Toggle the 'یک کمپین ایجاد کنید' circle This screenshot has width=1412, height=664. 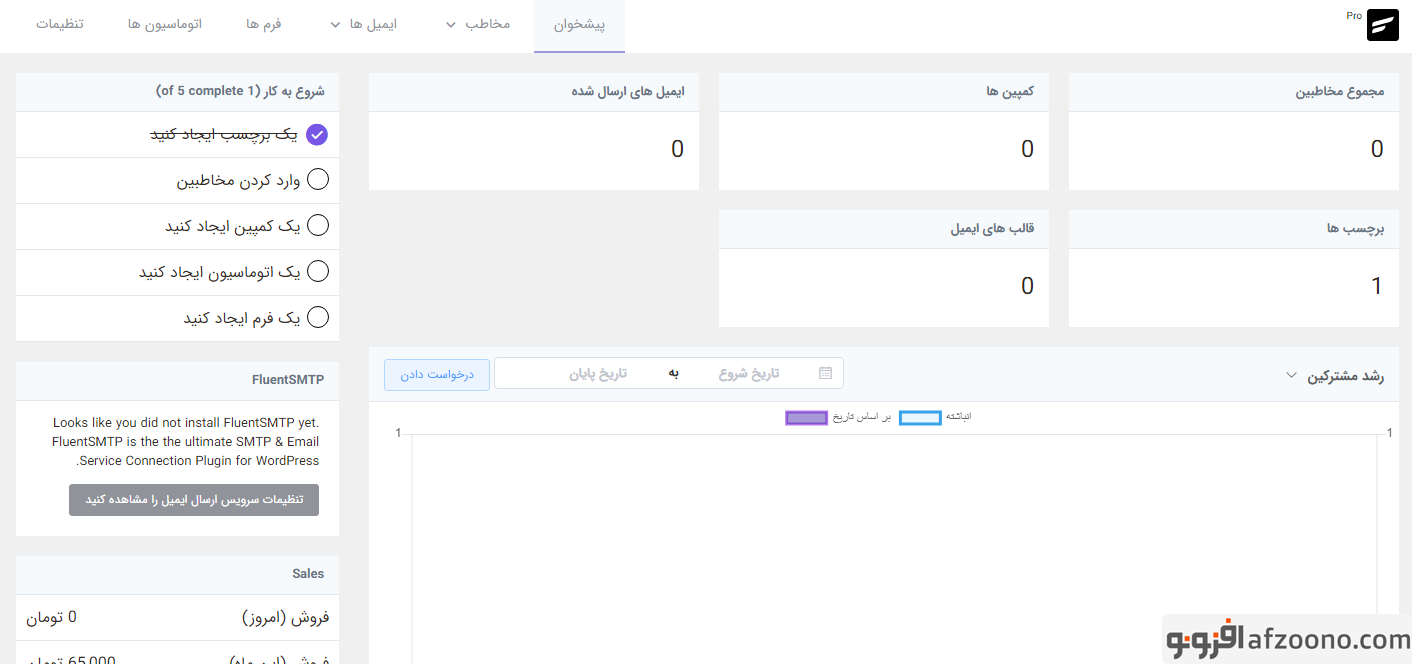[x=317, y=226]
